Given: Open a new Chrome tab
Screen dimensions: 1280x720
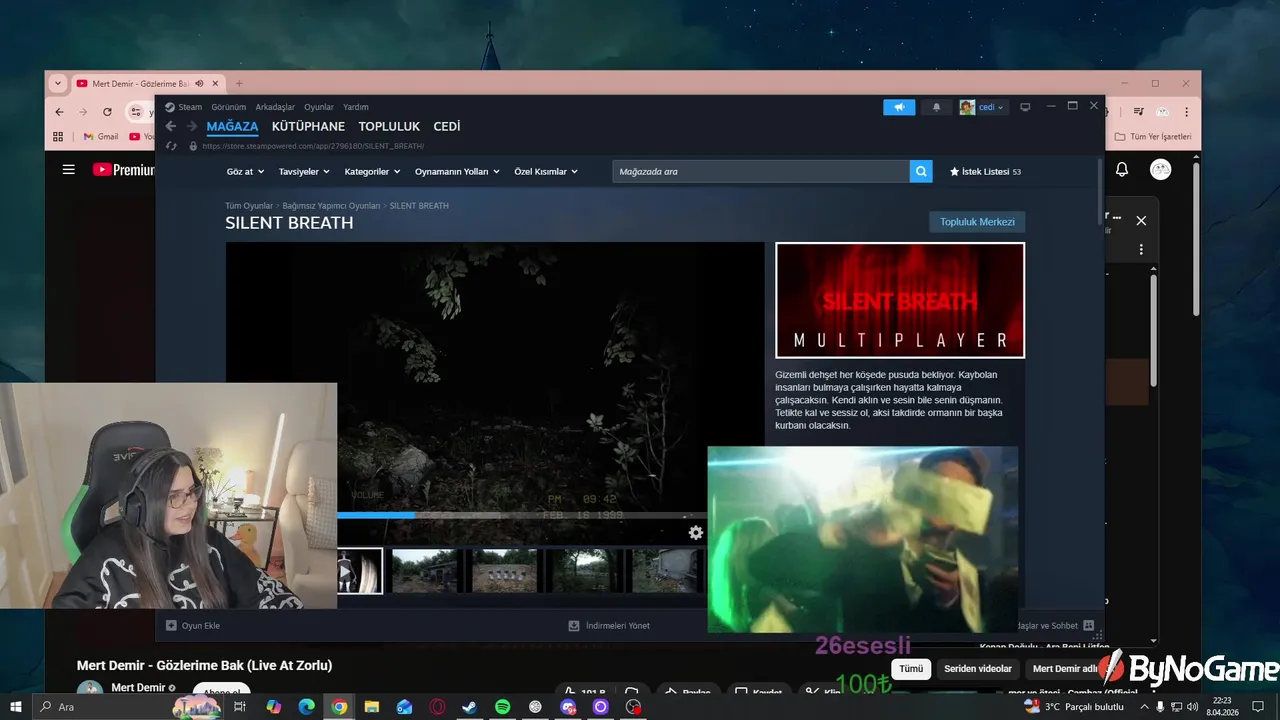Looking at the screenshot, I should 238,84.
